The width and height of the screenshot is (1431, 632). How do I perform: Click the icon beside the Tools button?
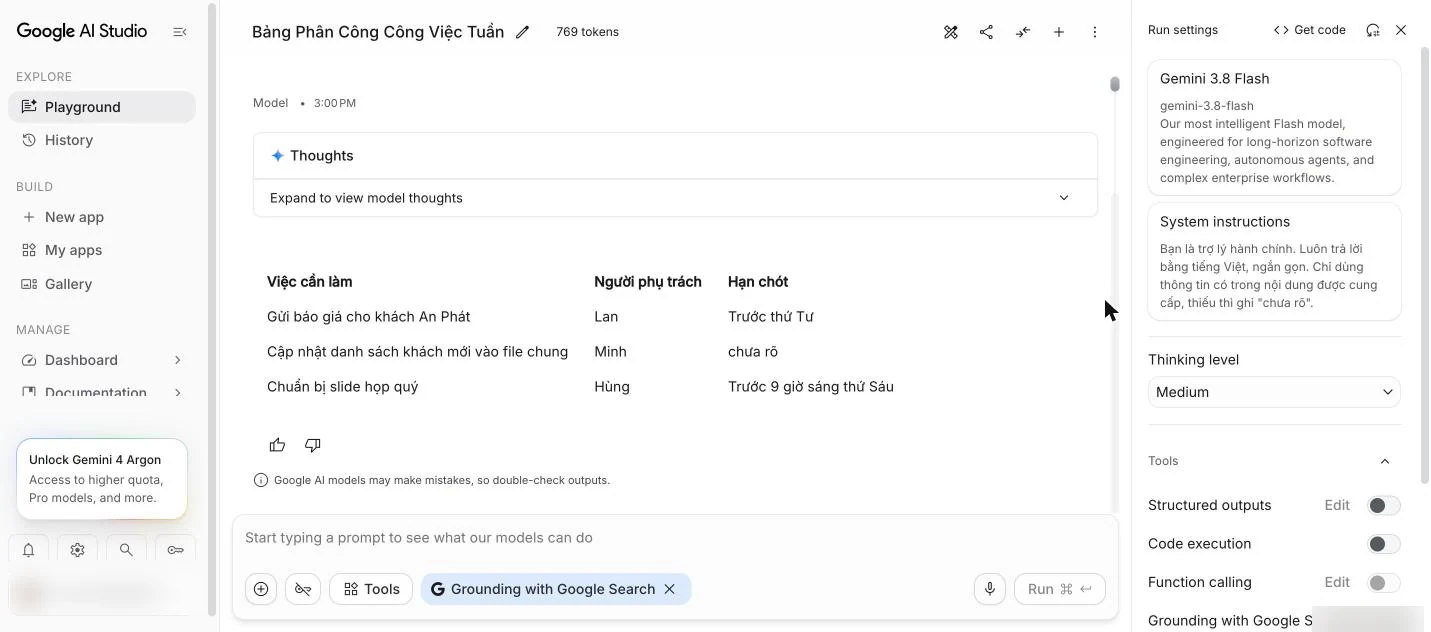[303, 589]
